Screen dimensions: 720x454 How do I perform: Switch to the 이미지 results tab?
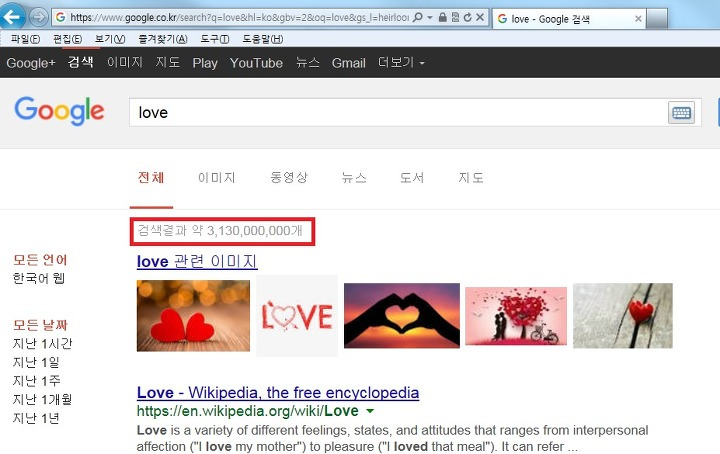pyautogui.click(x=217, y=178)
